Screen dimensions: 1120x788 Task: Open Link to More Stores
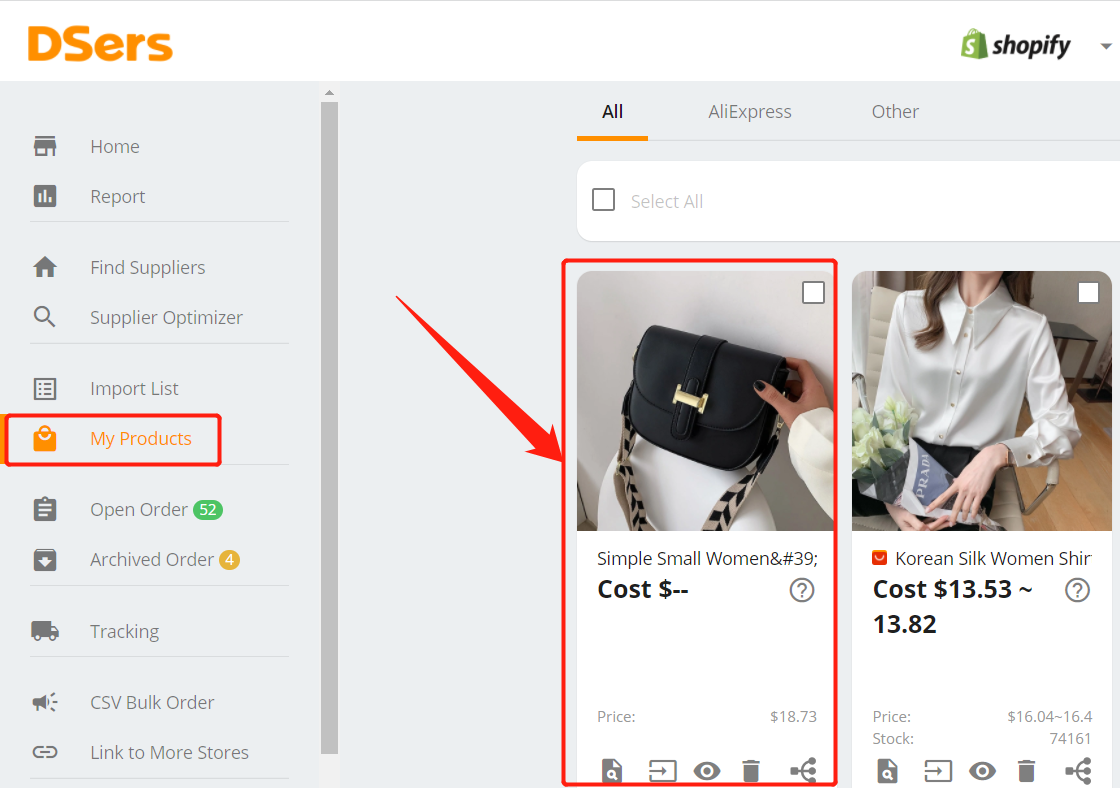pyautogui.click(x=169, y=752)
